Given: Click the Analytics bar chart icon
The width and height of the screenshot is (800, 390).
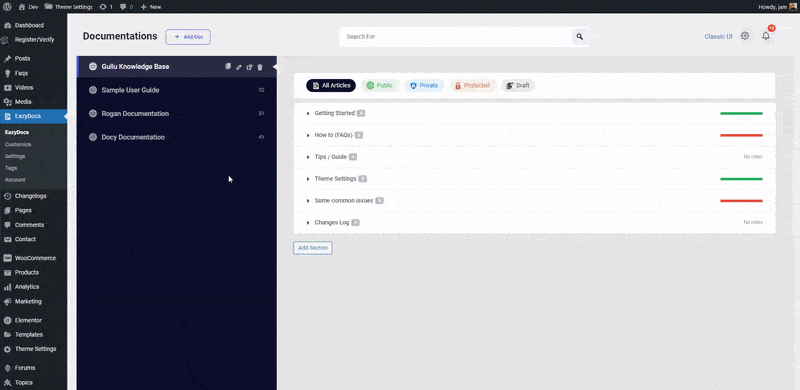Looking at the screenshot, I should [8, 287].
